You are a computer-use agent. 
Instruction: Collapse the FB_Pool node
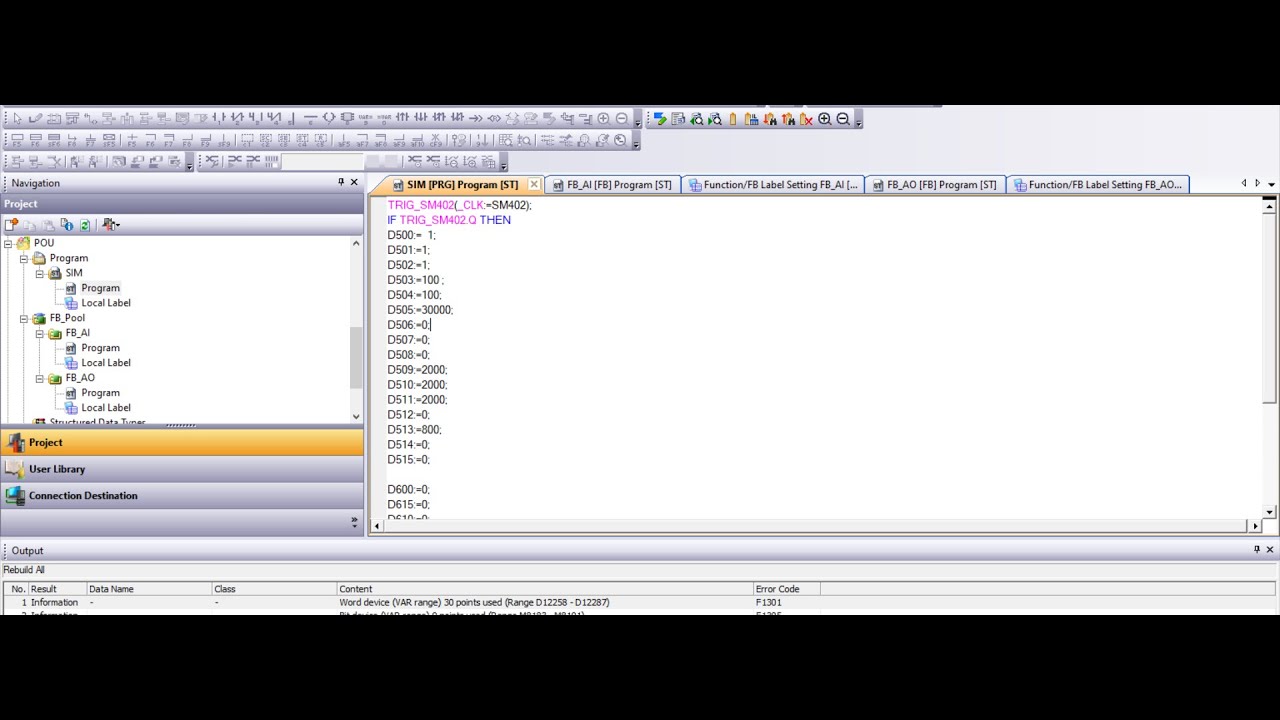click(24, 318)
